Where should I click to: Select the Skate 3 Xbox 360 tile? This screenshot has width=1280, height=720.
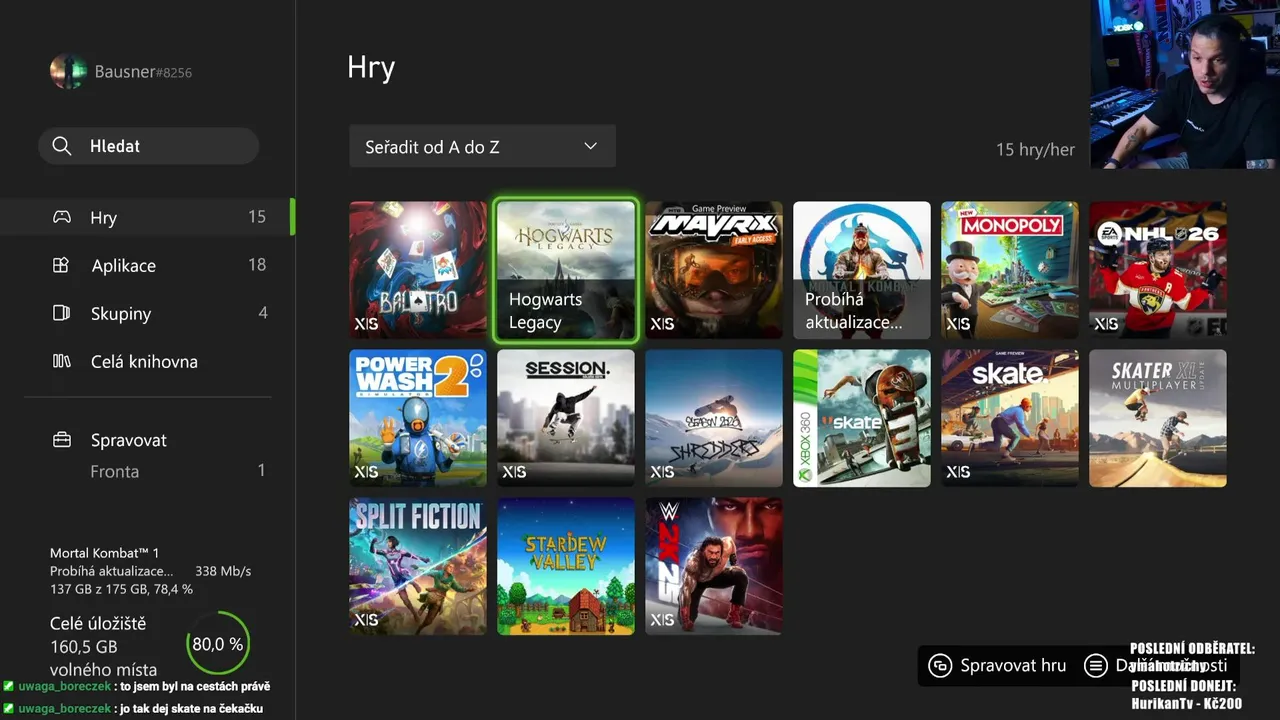[862, 418]
